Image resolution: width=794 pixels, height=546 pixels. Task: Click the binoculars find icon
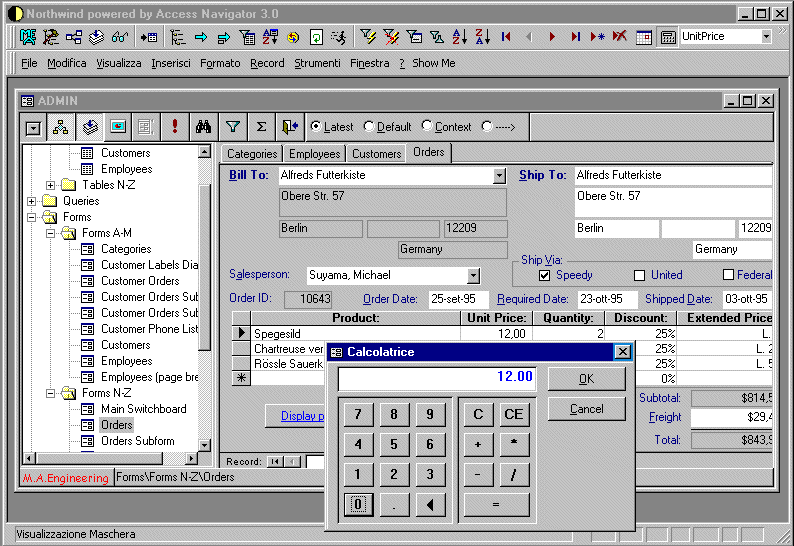(203, 127)
